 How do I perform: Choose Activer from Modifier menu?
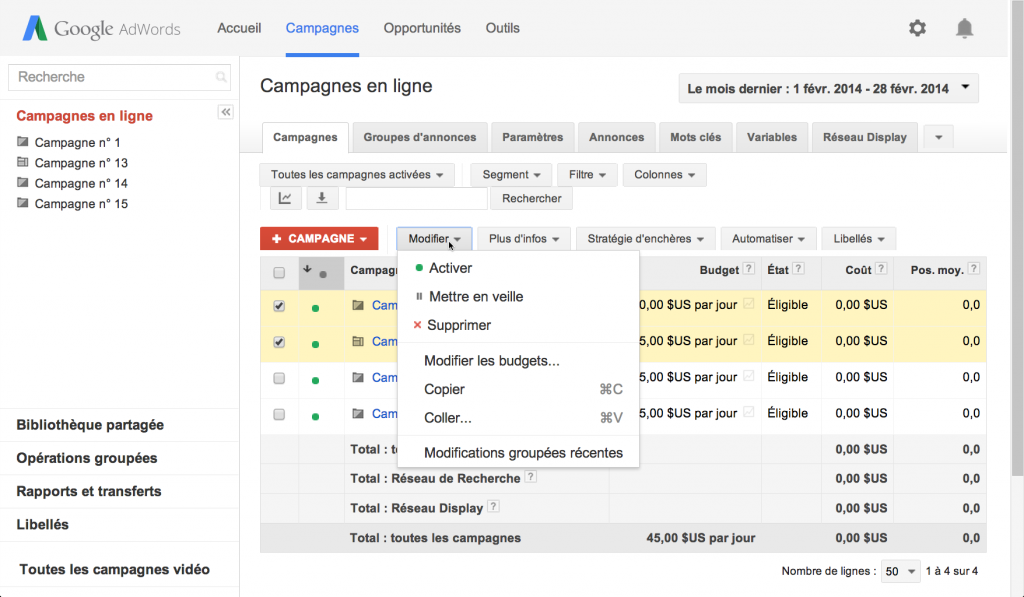click(519, 268)
